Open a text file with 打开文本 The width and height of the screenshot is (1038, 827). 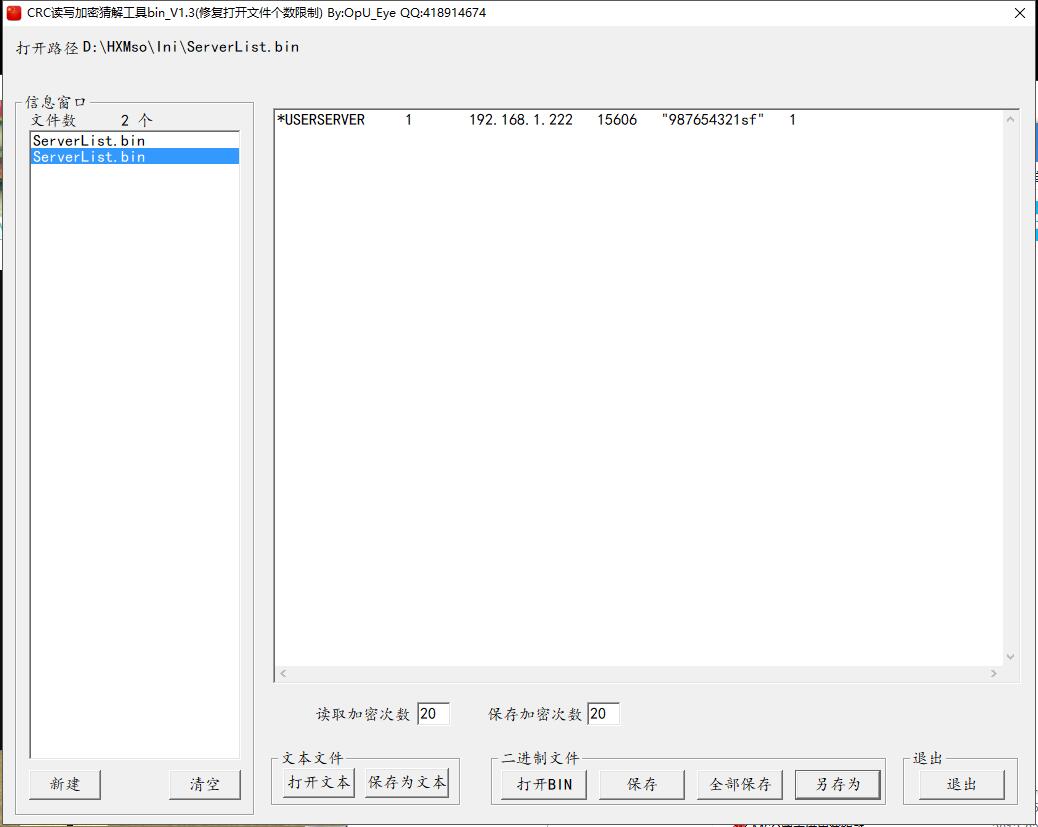(x=318, y=784)
